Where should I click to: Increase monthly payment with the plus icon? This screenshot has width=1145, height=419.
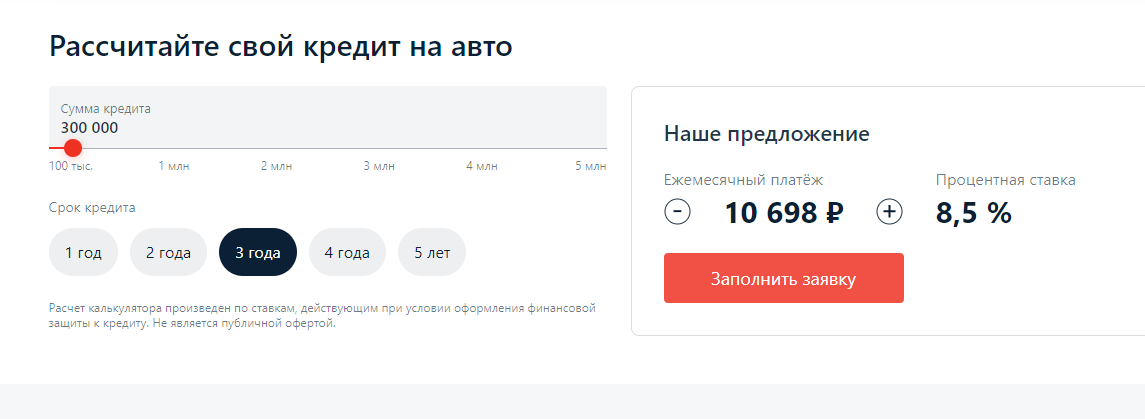889,212
